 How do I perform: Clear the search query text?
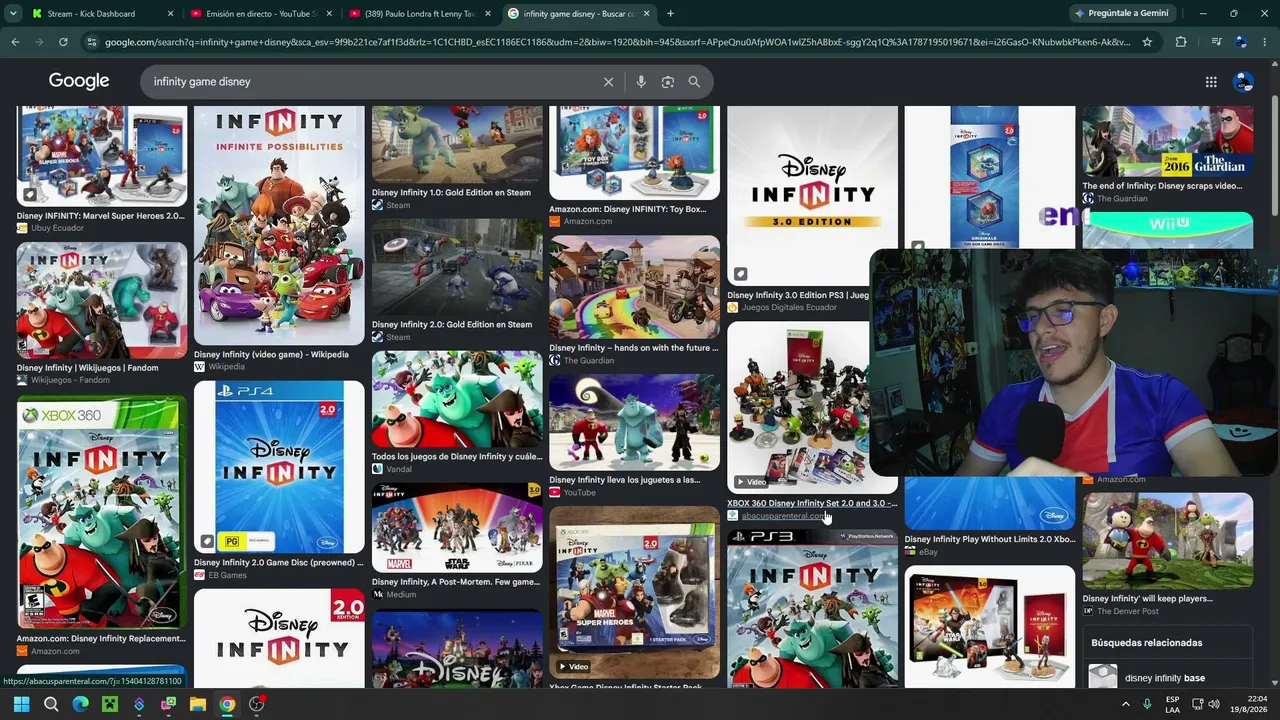(x=608, y=82)
